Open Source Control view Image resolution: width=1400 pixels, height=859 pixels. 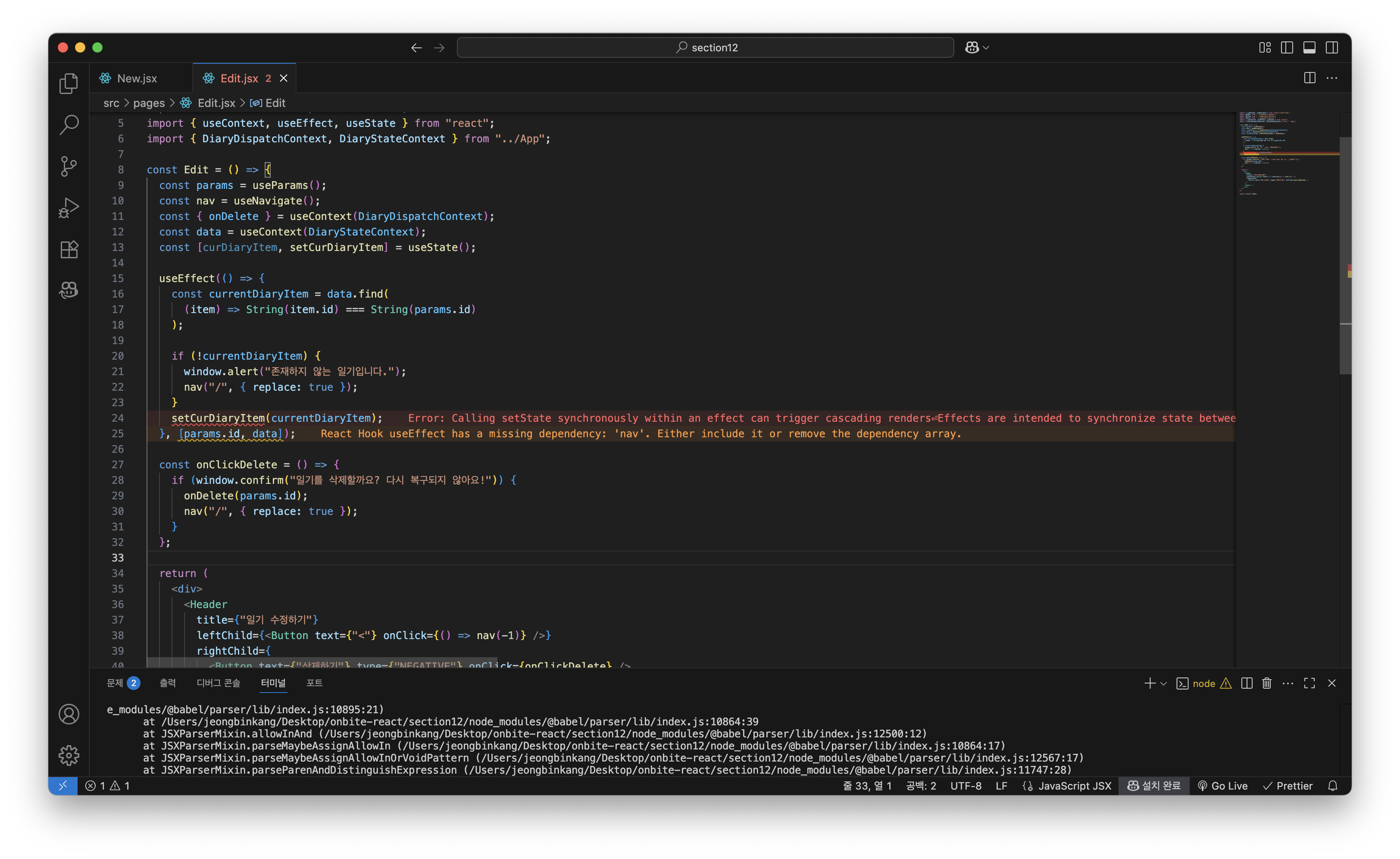[x=69, y=166]
